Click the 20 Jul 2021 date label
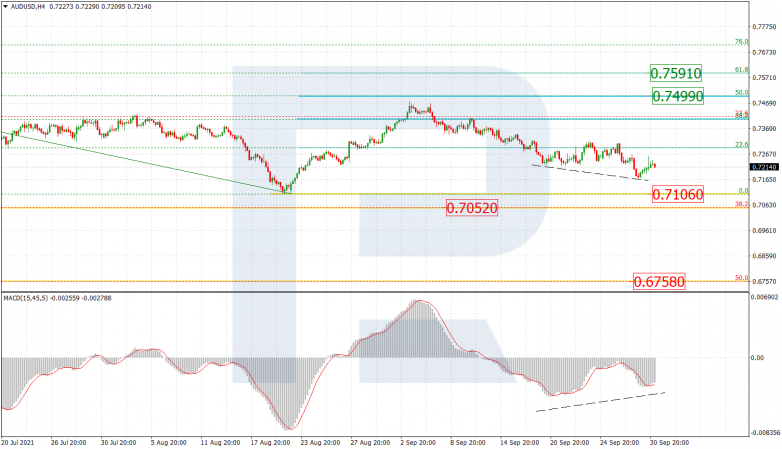782x449 pixels. (18, 443)
